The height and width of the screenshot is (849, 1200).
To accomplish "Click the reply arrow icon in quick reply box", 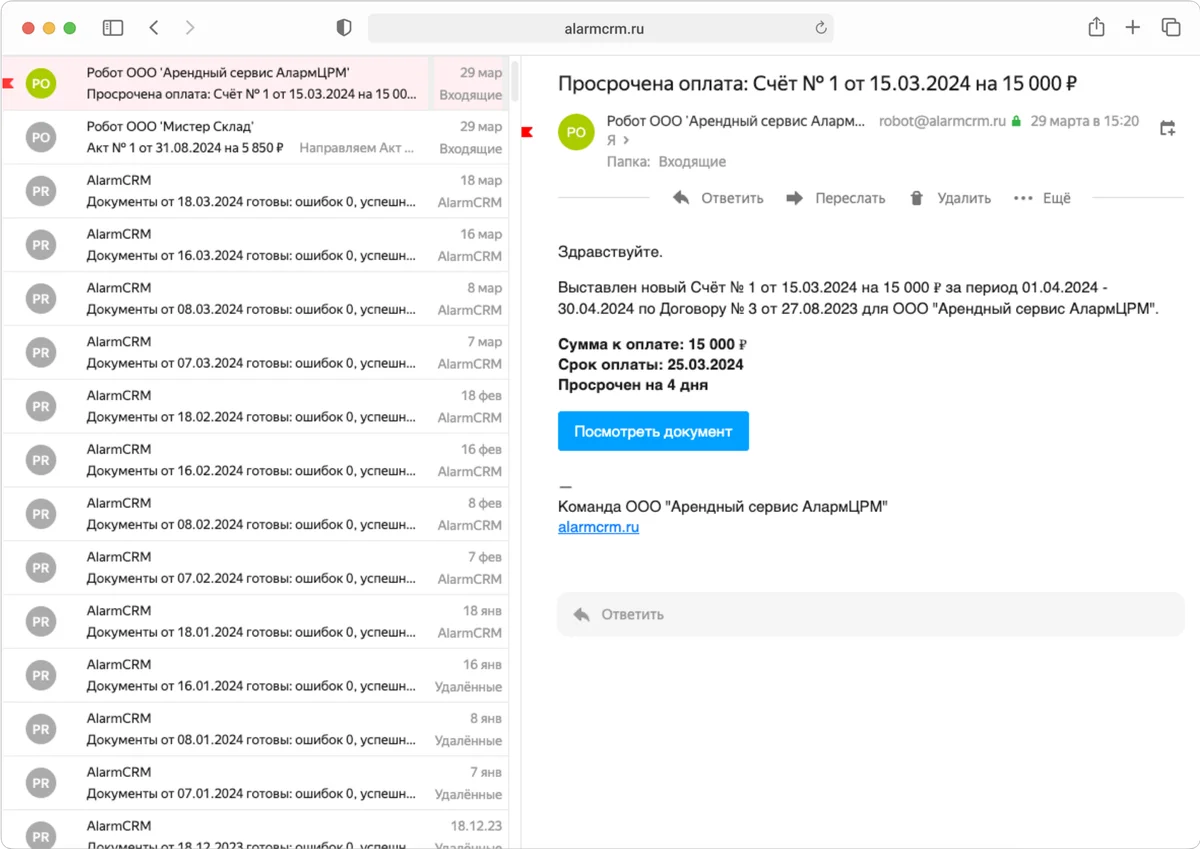I will click(581, 614).
